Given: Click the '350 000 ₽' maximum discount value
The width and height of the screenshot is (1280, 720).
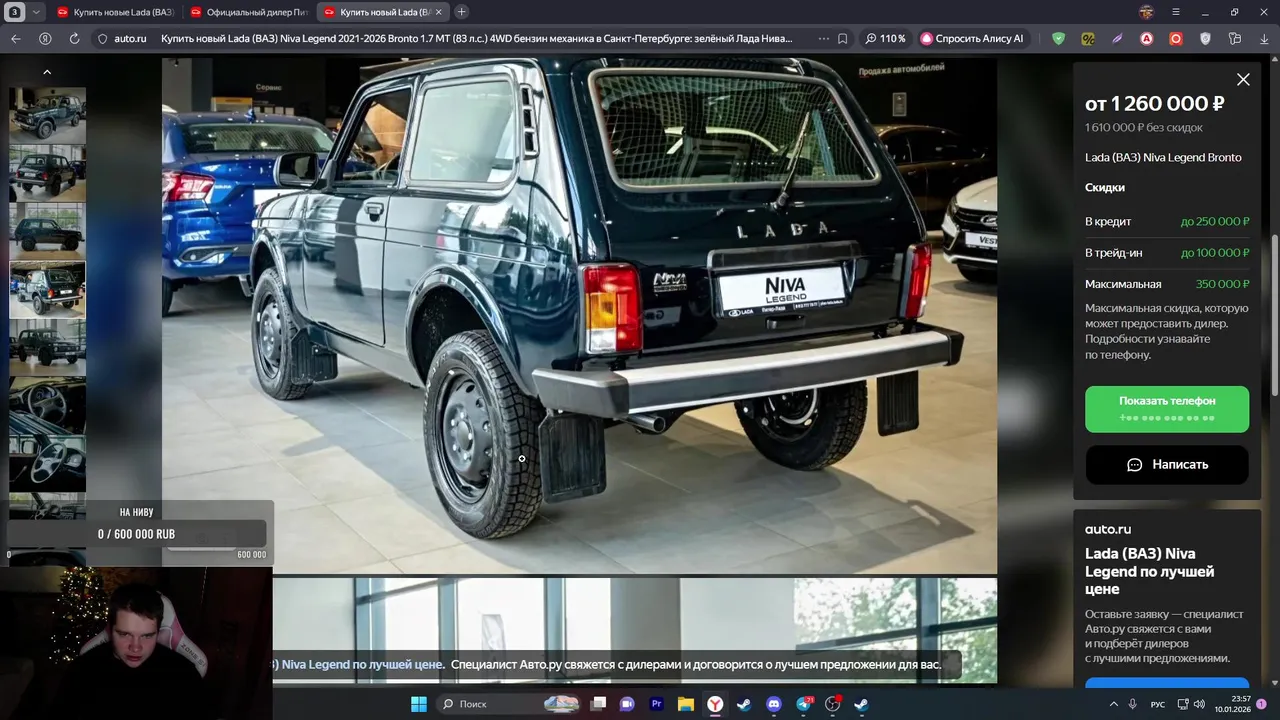Looking at the screenshot, I should coord(1222,284).
